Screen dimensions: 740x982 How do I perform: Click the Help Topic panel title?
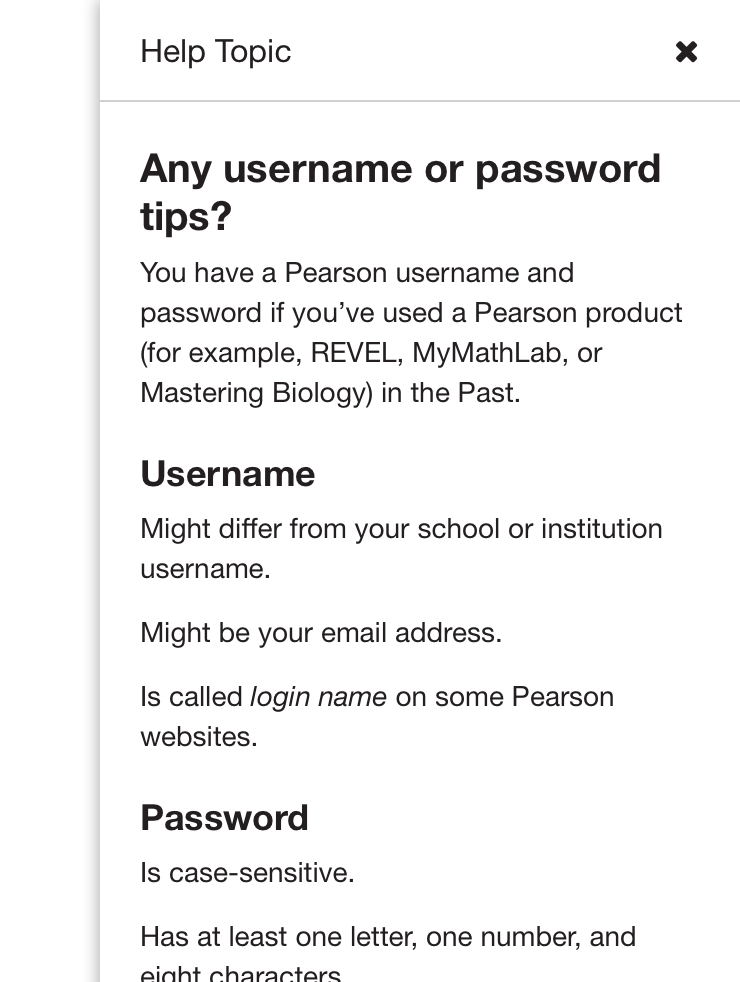tap(215, 52)
